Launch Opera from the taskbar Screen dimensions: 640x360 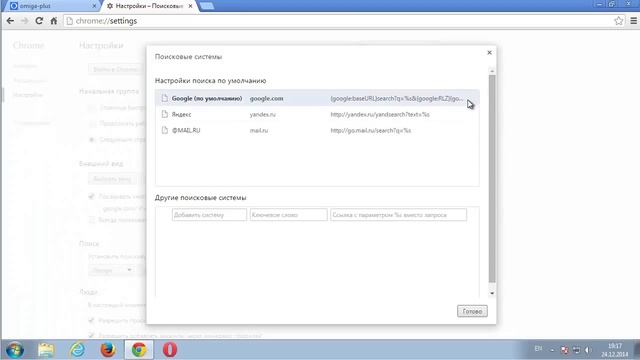click(x=170, y=350)
